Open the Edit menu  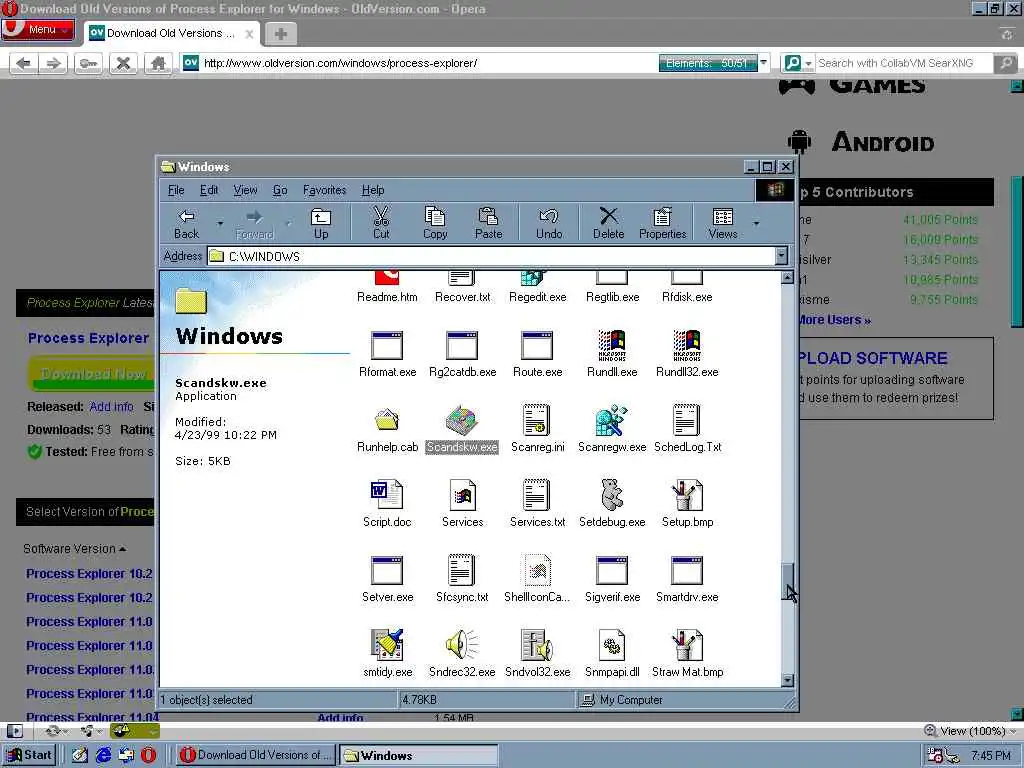coord(209,190)
